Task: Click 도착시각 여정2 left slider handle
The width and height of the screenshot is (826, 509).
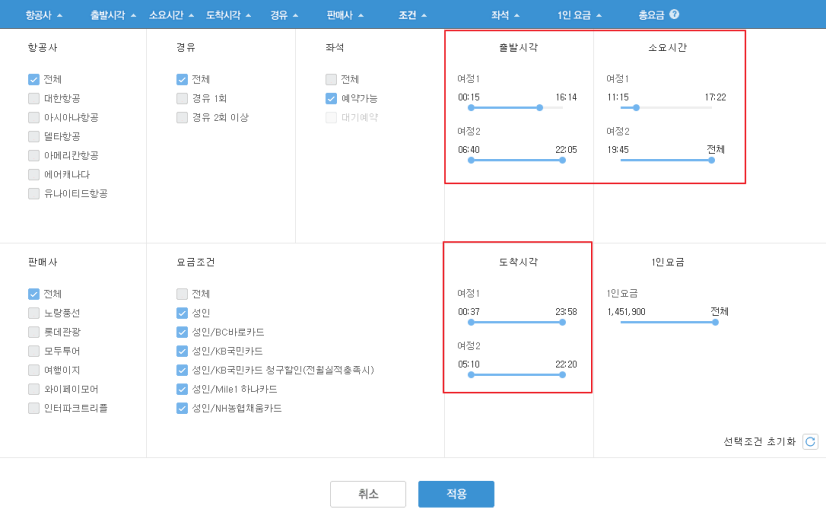Action: [471, 375]
